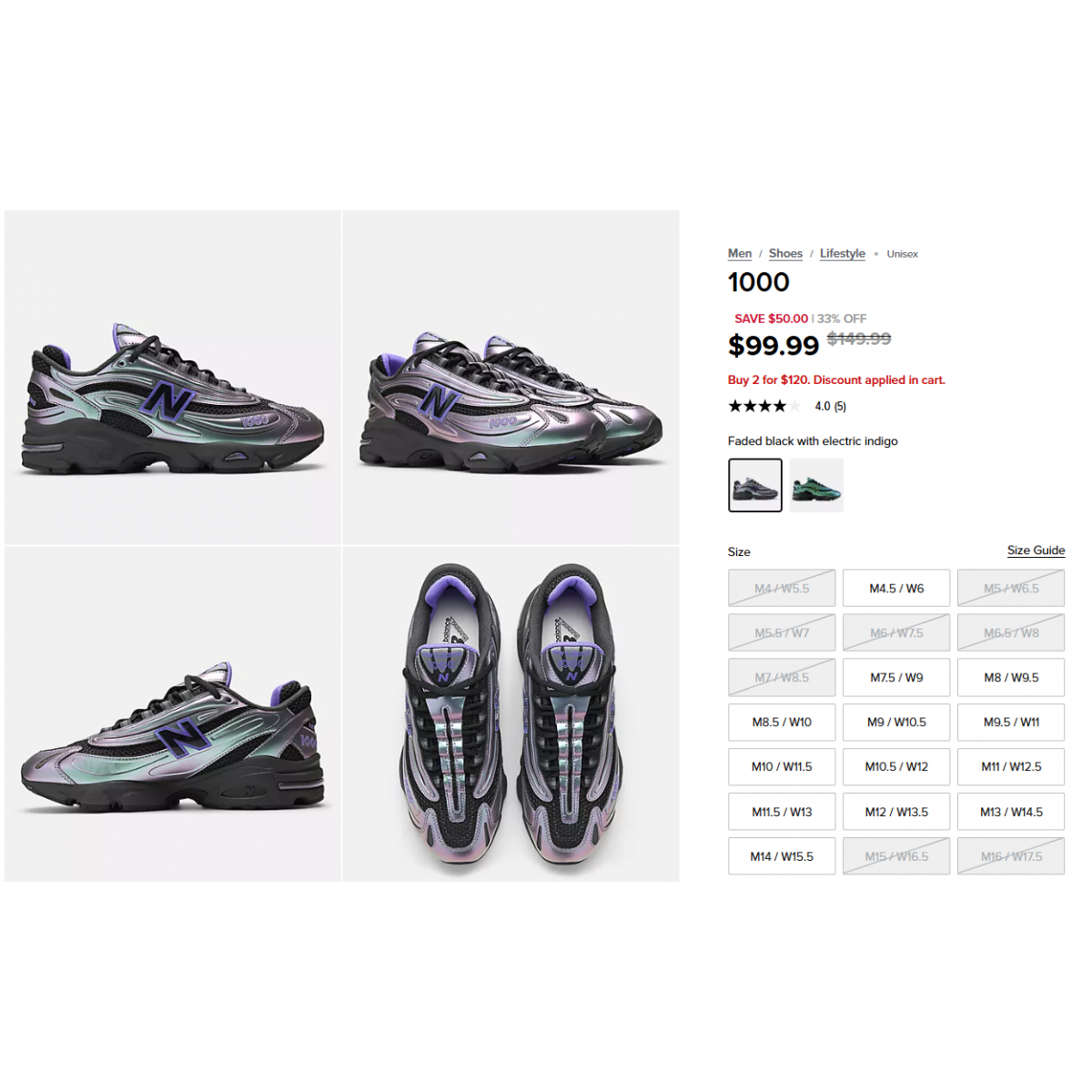This screenshot has width=1092, height=1092.
Task: Open the Lifestyle breadcrumb link
Action: [x=843, y=254]
